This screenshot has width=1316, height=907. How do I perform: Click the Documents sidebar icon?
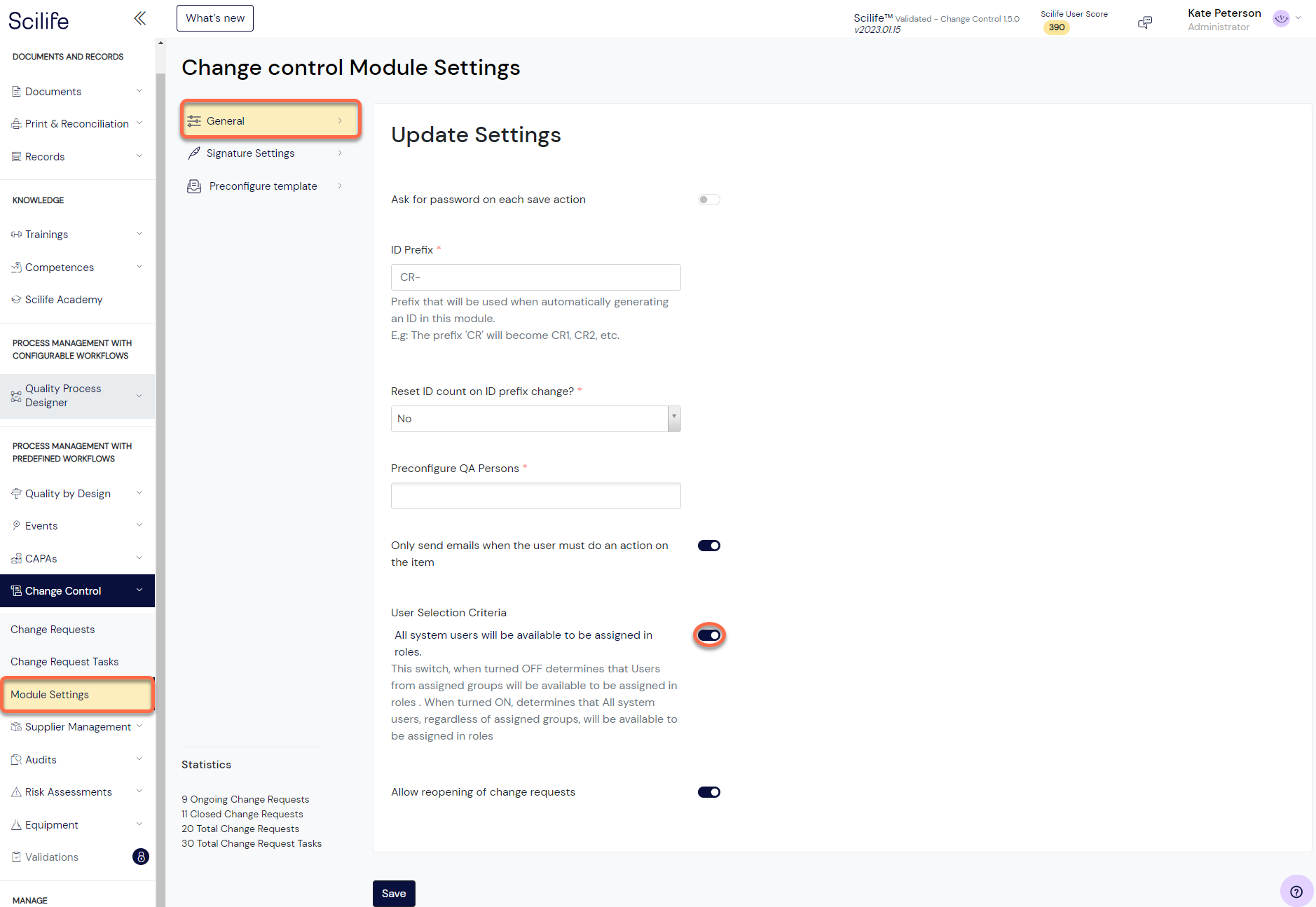tap(16, 92)
